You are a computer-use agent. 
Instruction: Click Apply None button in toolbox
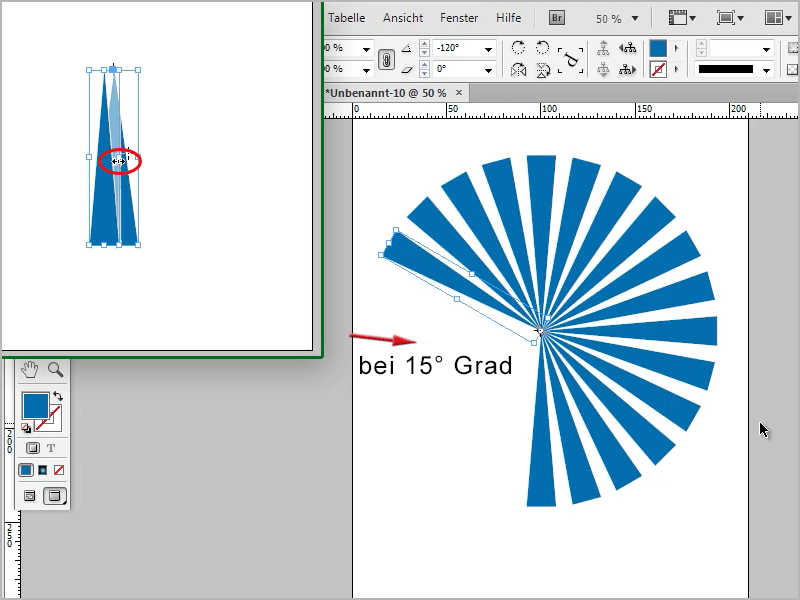tap(59, 470)
